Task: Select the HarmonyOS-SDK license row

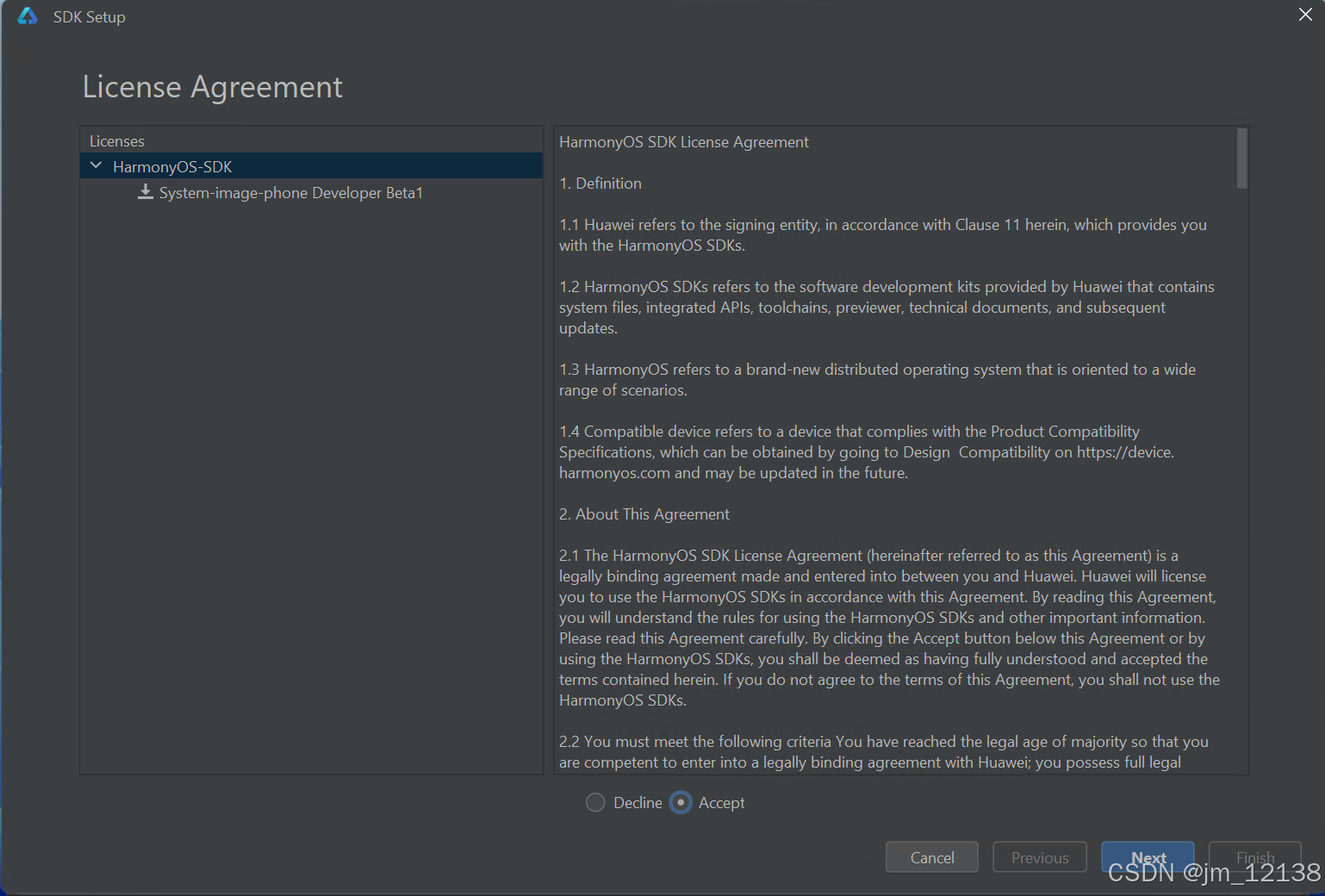Action: tap(312, 166)
